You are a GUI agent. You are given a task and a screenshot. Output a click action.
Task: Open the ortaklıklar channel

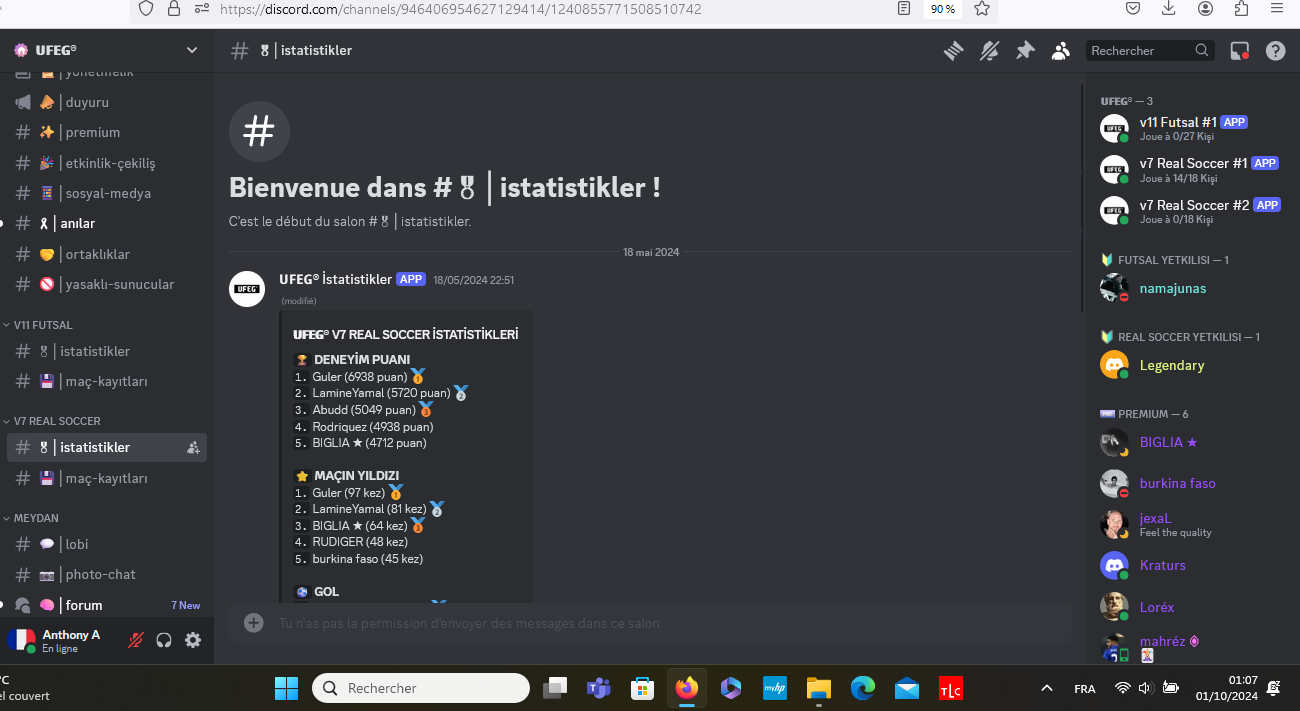pyautogui.click(x=107, y=254)
